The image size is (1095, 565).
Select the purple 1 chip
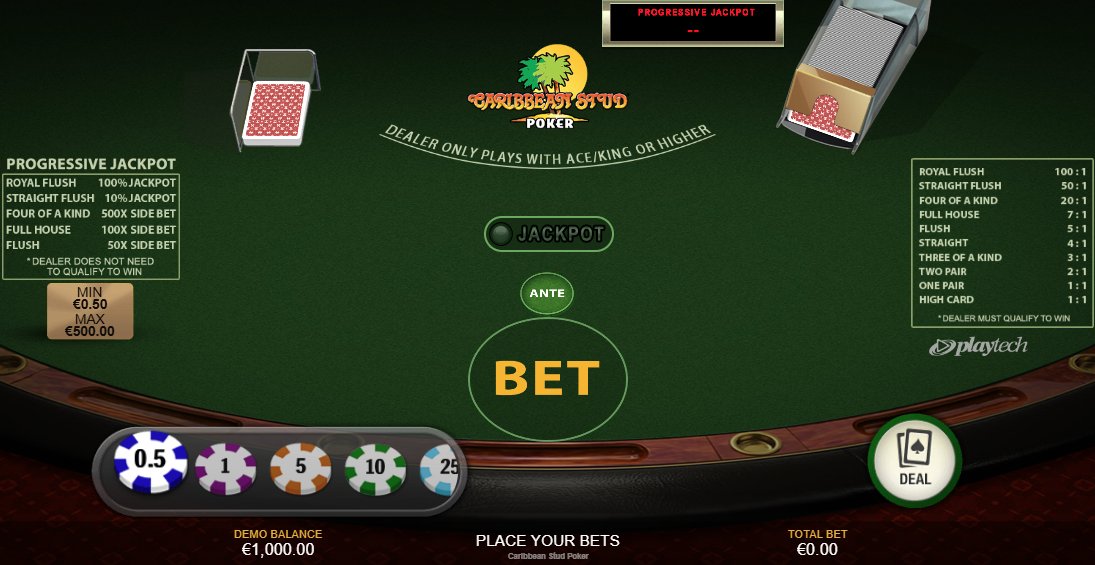click(x=226, y=469)
